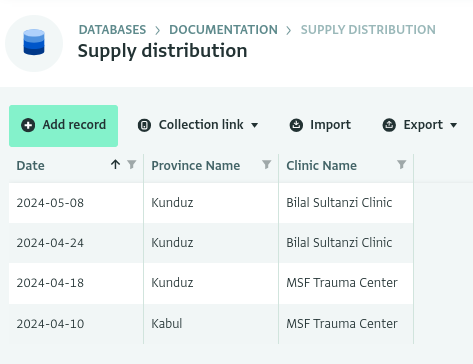Image resolution: width=473 pixels, height=364 pixels.
Task: Go to DATABASES breadcrumb
Action: pyautogui.click(x=112, y=30)
